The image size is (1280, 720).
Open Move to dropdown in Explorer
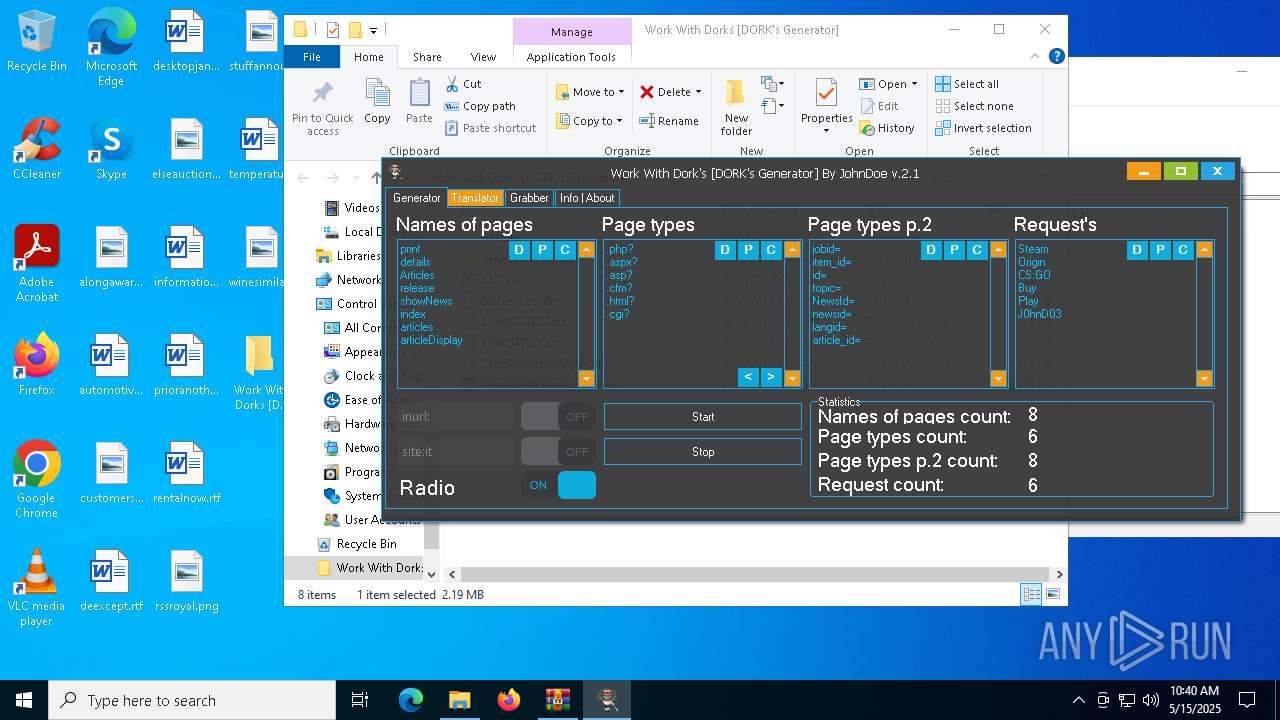(x=590, y=92)
